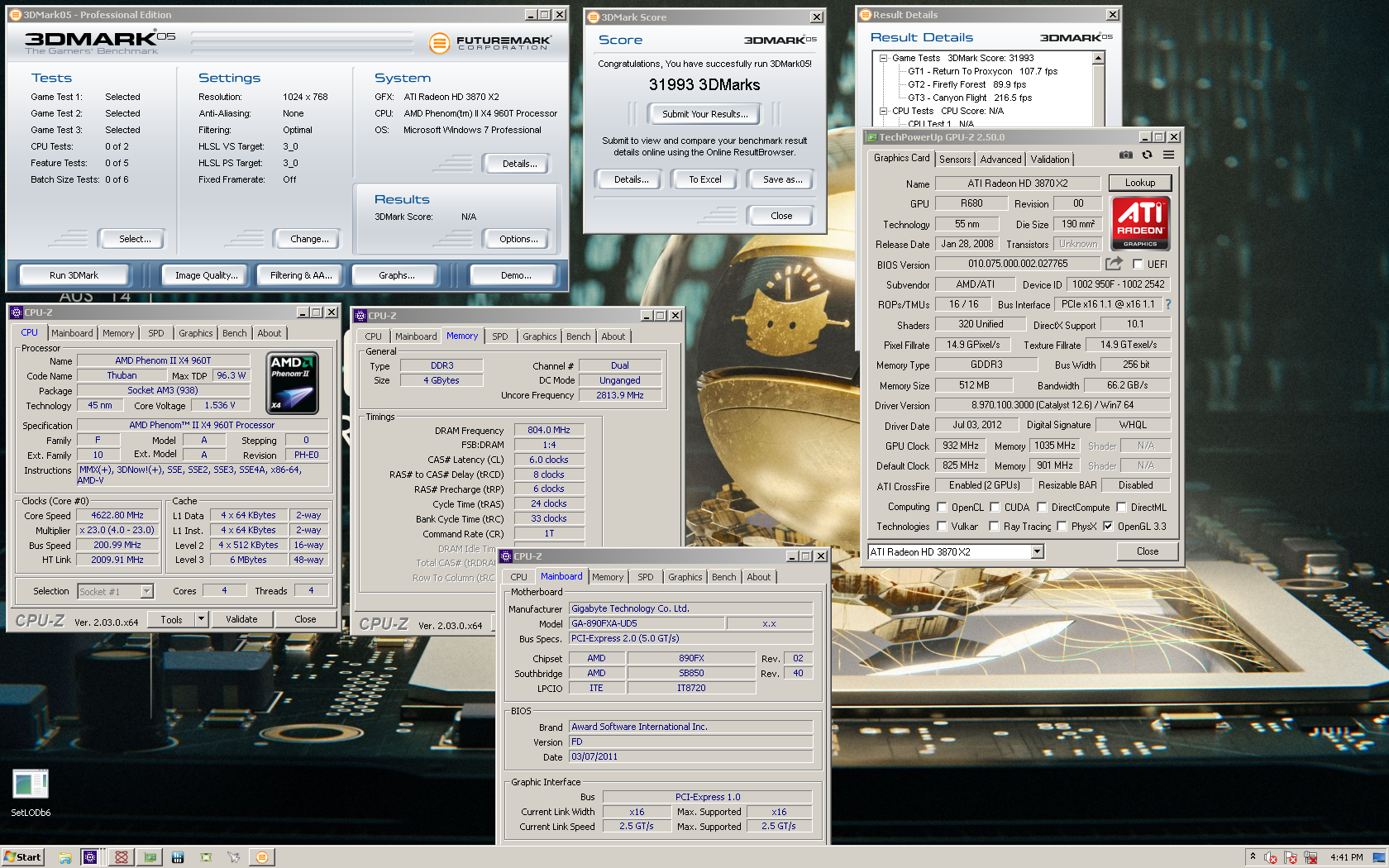1389x868 pixels.
Task: Switch to CPU-Z taskbar button
Action: tap(90, 857)
